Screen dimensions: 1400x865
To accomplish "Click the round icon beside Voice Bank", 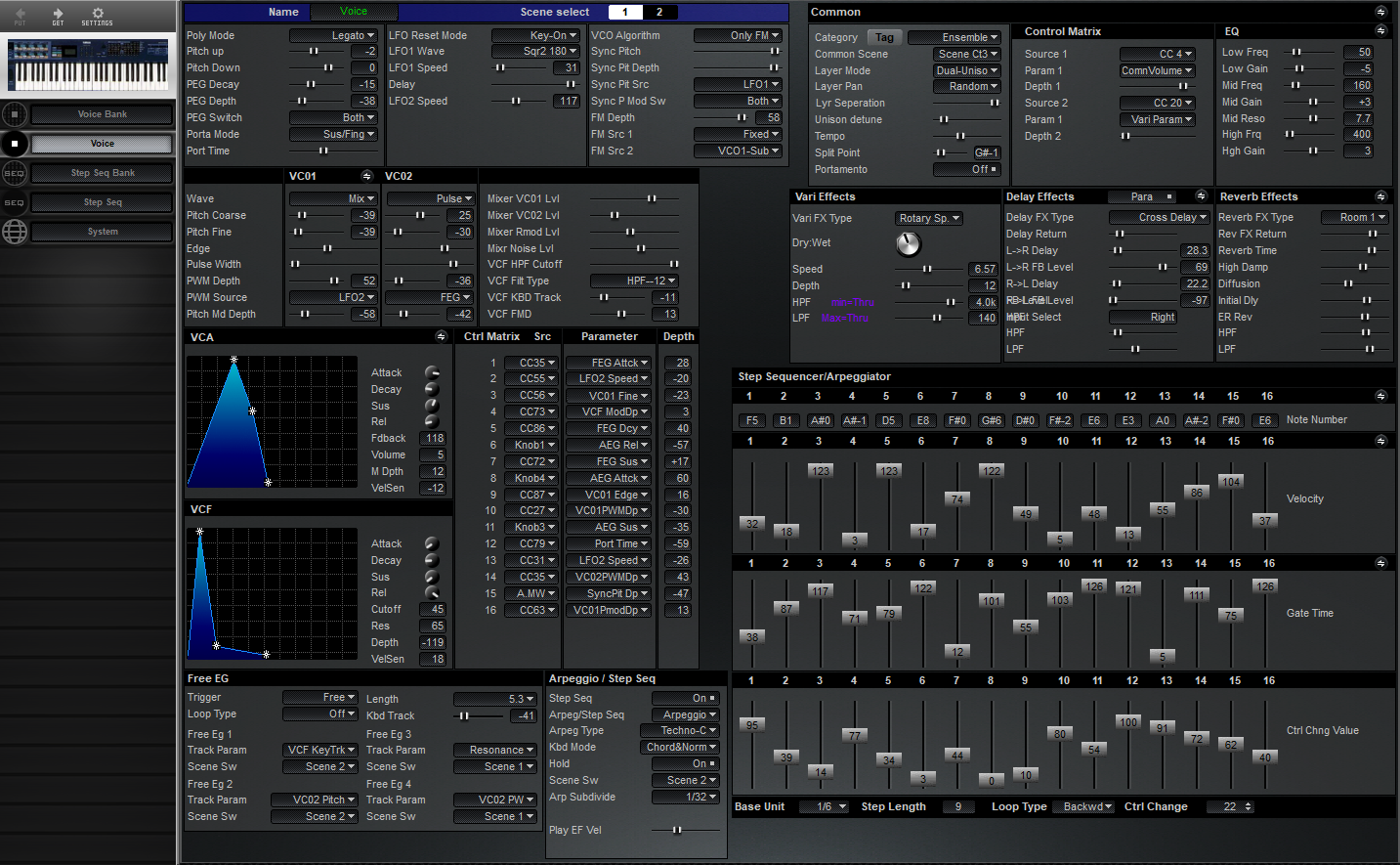I will [x=14, y=114].
